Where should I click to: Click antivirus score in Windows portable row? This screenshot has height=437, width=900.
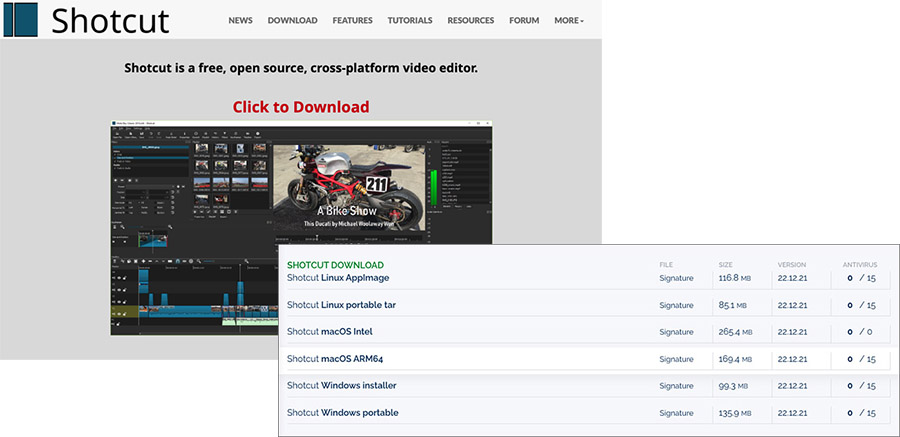coord(861,412)
